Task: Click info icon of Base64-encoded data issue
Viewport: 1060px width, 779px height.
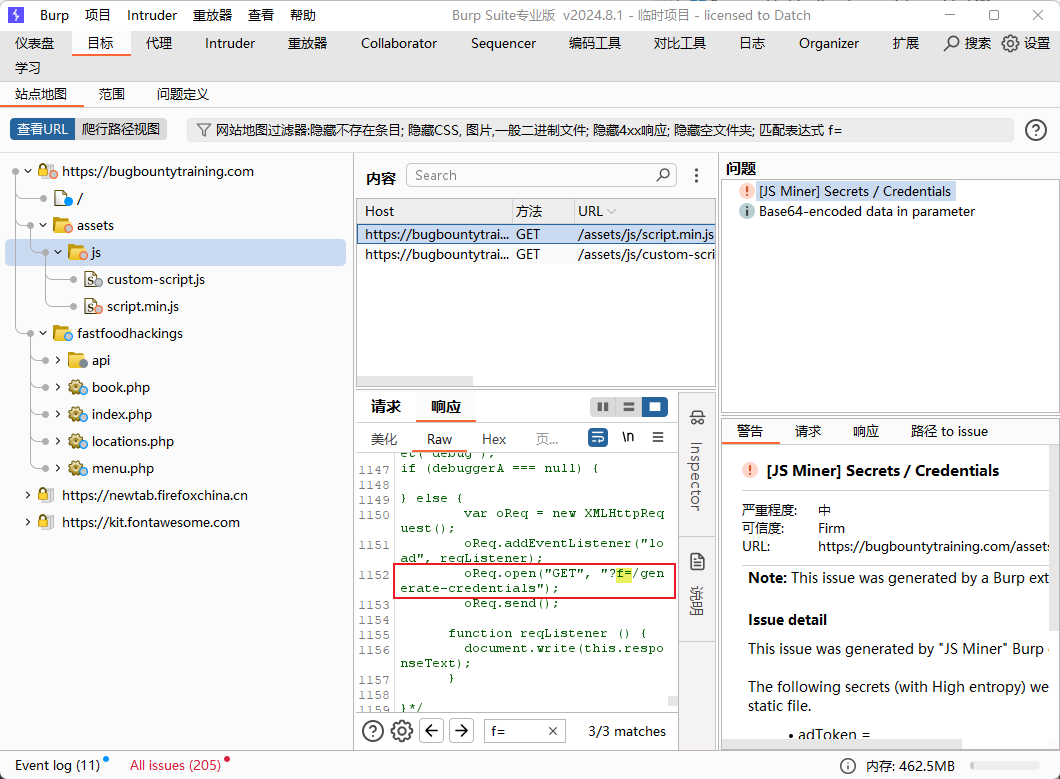Action: pyautogui.click(x=746, y=212)
